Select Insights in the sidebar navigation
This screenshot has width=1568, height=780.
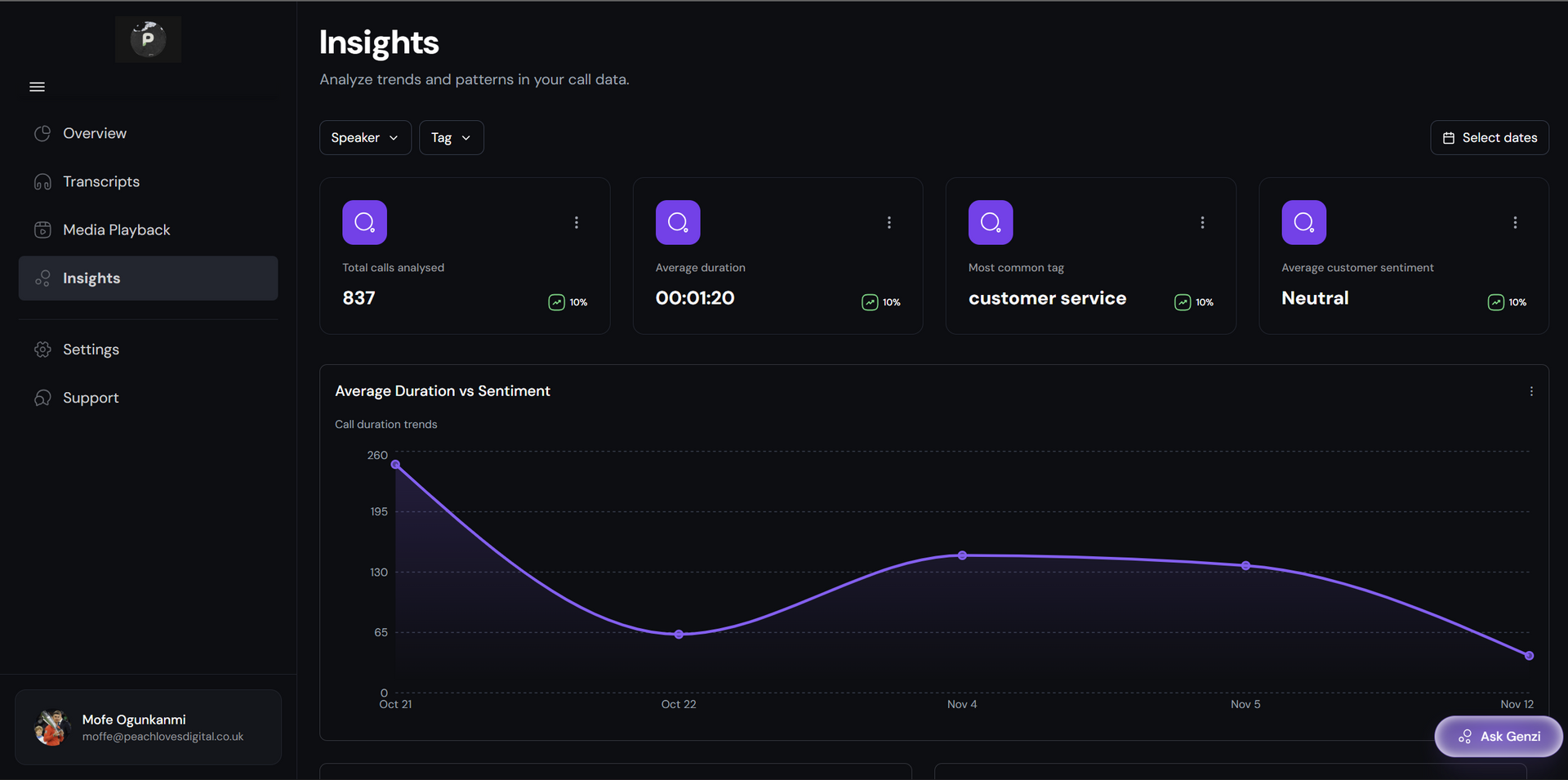pyautogui.click(x=91, y=278)
